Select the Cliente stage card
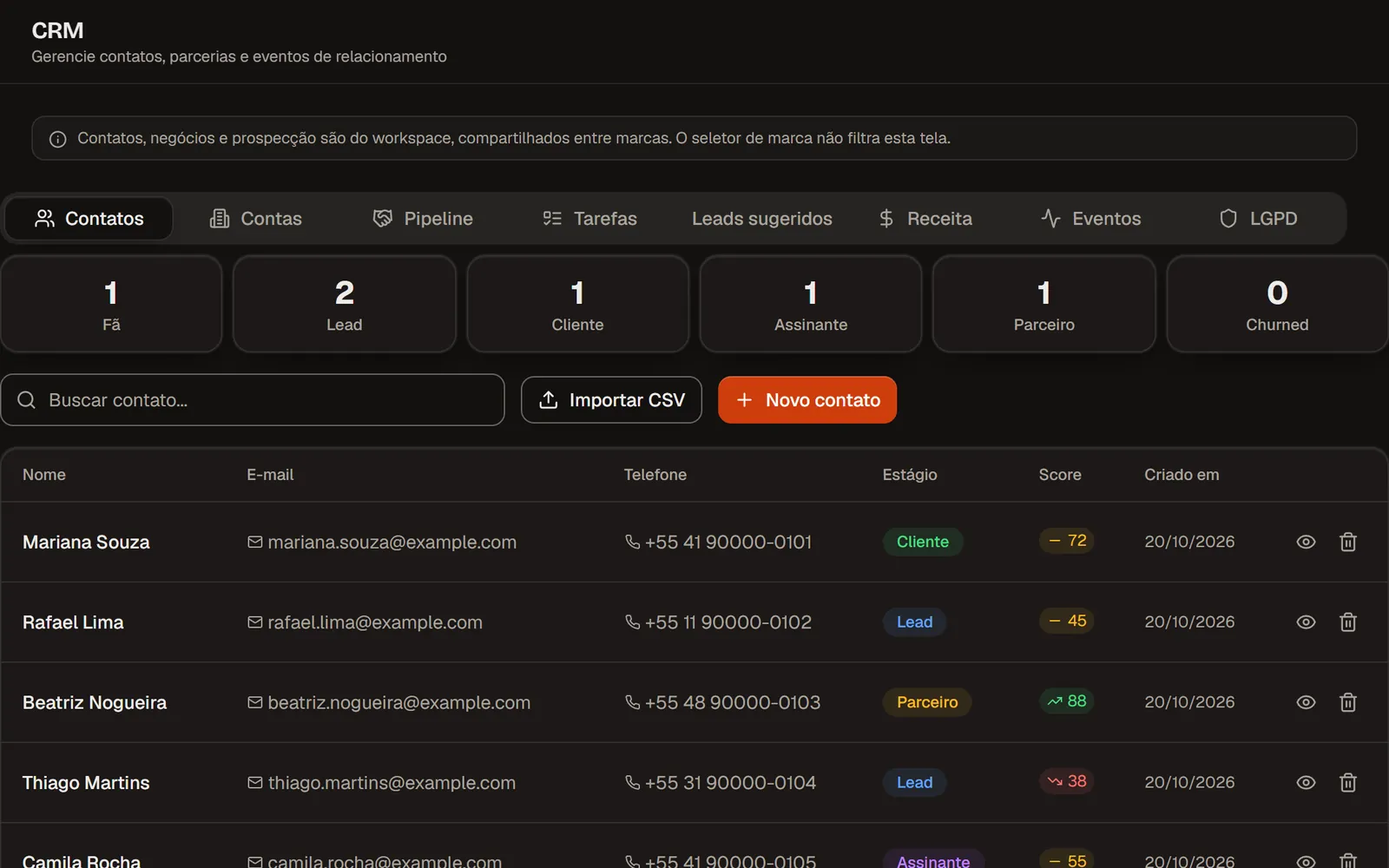This screenshot has width=1389, height=868. pyautogui.click(x=578, y=304)
